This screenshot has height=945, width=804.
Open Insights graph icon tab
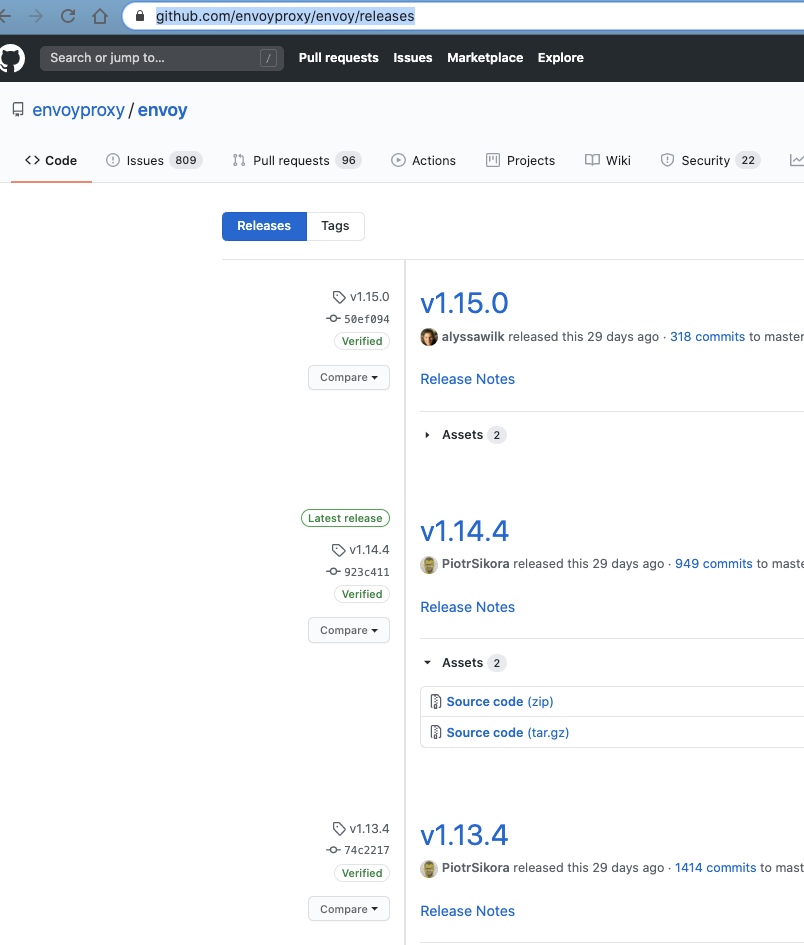click(x=797, y=160)
